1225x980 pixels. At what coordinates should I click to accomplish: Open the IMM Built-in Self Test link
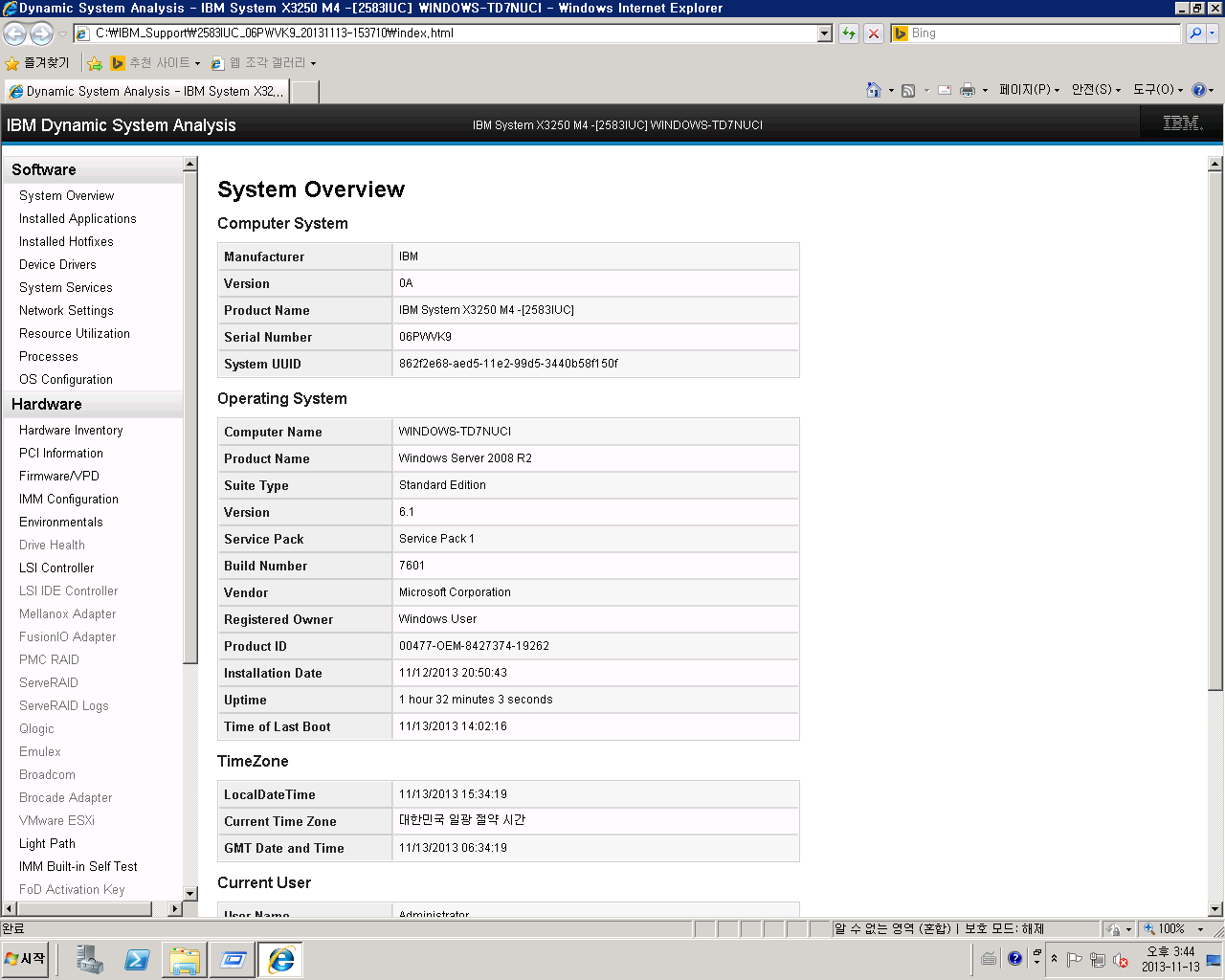[78, 867]
